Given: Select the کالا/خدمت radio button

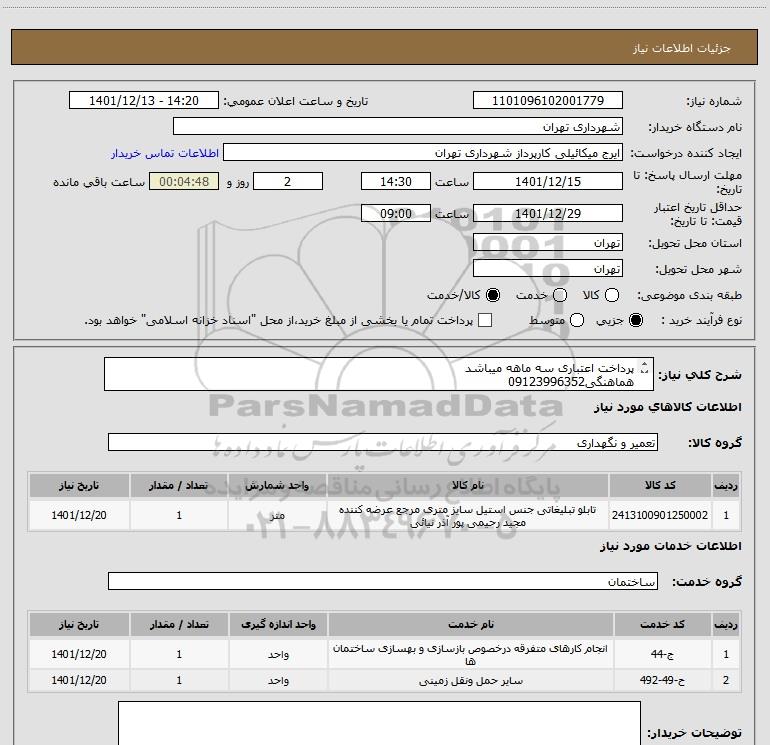Looking at the screenshot, I should (493, 295).
